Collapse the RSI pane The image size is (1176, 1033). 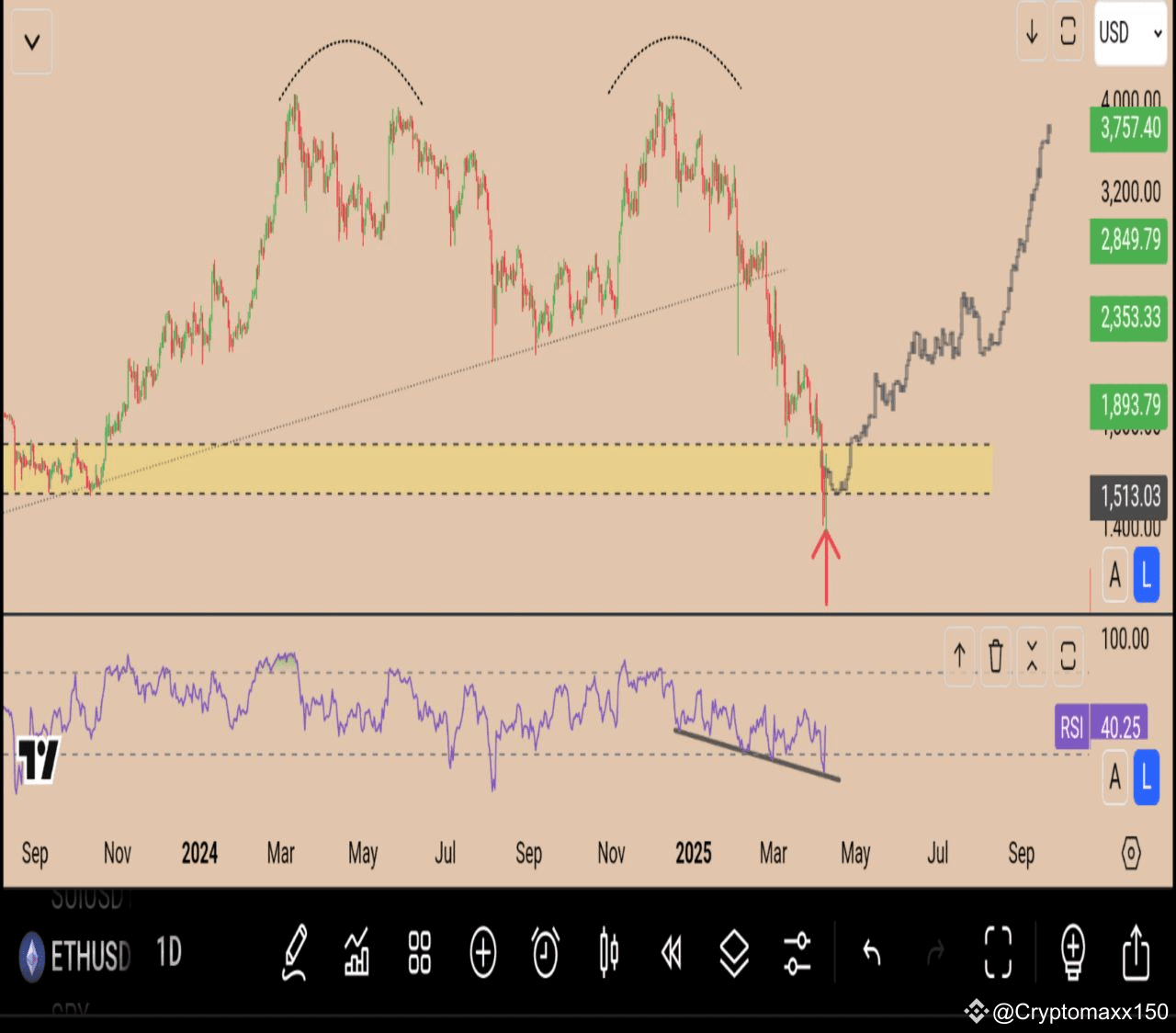tap(1032, 656)
